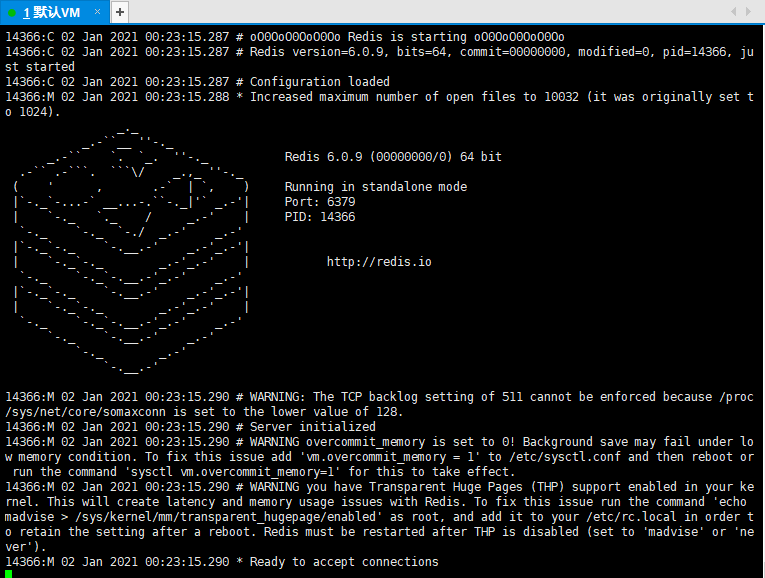Click the http://redis.io URL text
This screenshot has width=765, height=578.
(379, 262)
